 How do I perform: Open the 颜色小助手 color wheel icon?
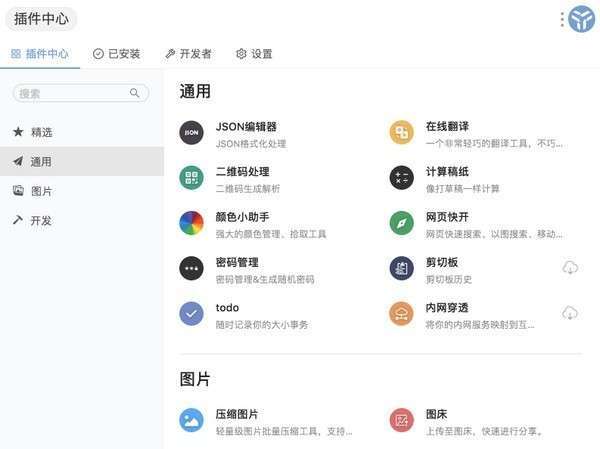(191, 223)
